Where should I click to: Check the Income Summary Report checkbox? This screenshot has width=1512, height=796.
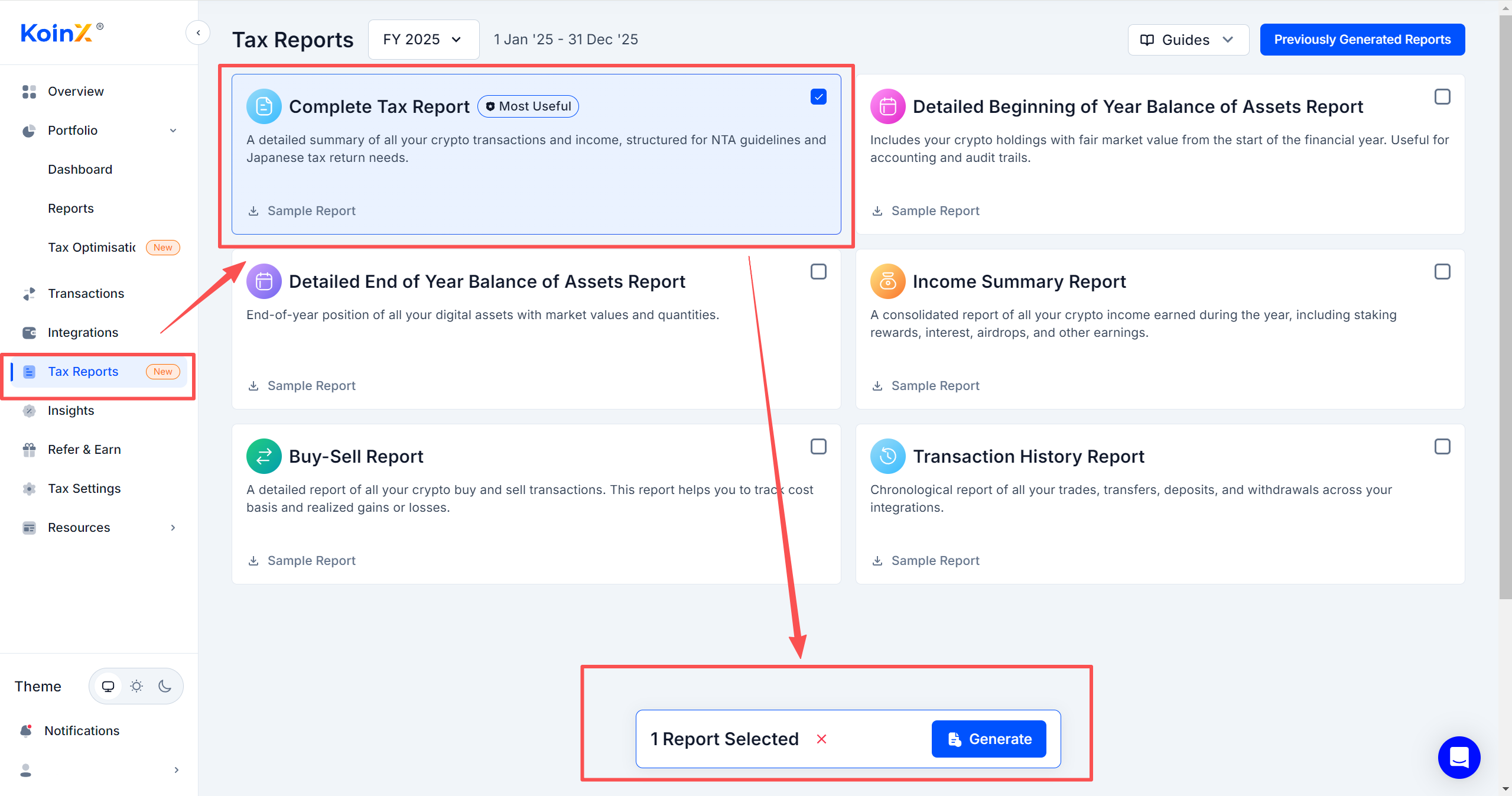click(1442, 271)
